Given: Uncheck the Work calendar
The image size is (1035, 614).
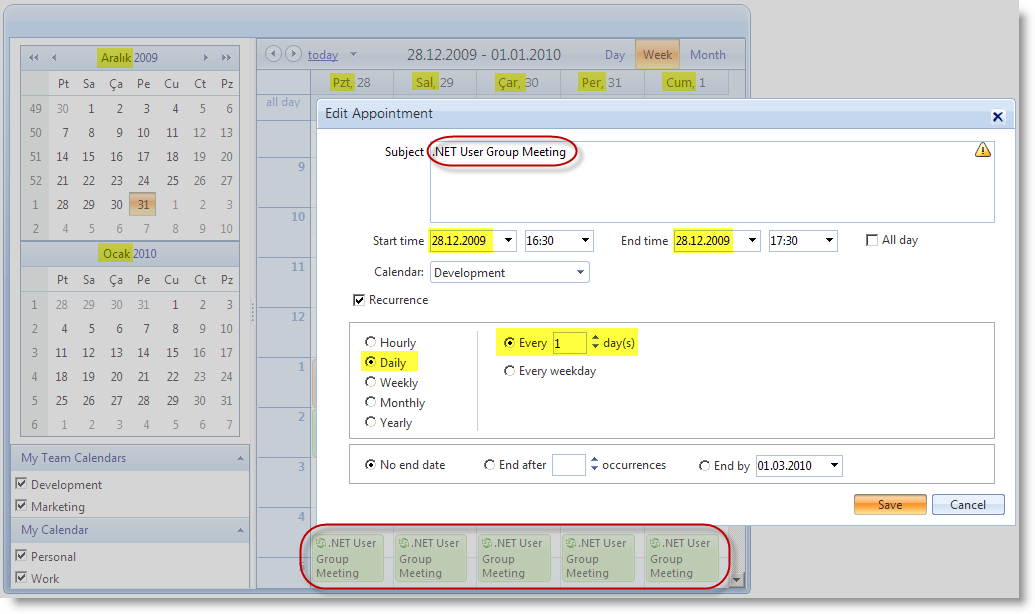Looking at the screenshot, I should click(21, 578).
